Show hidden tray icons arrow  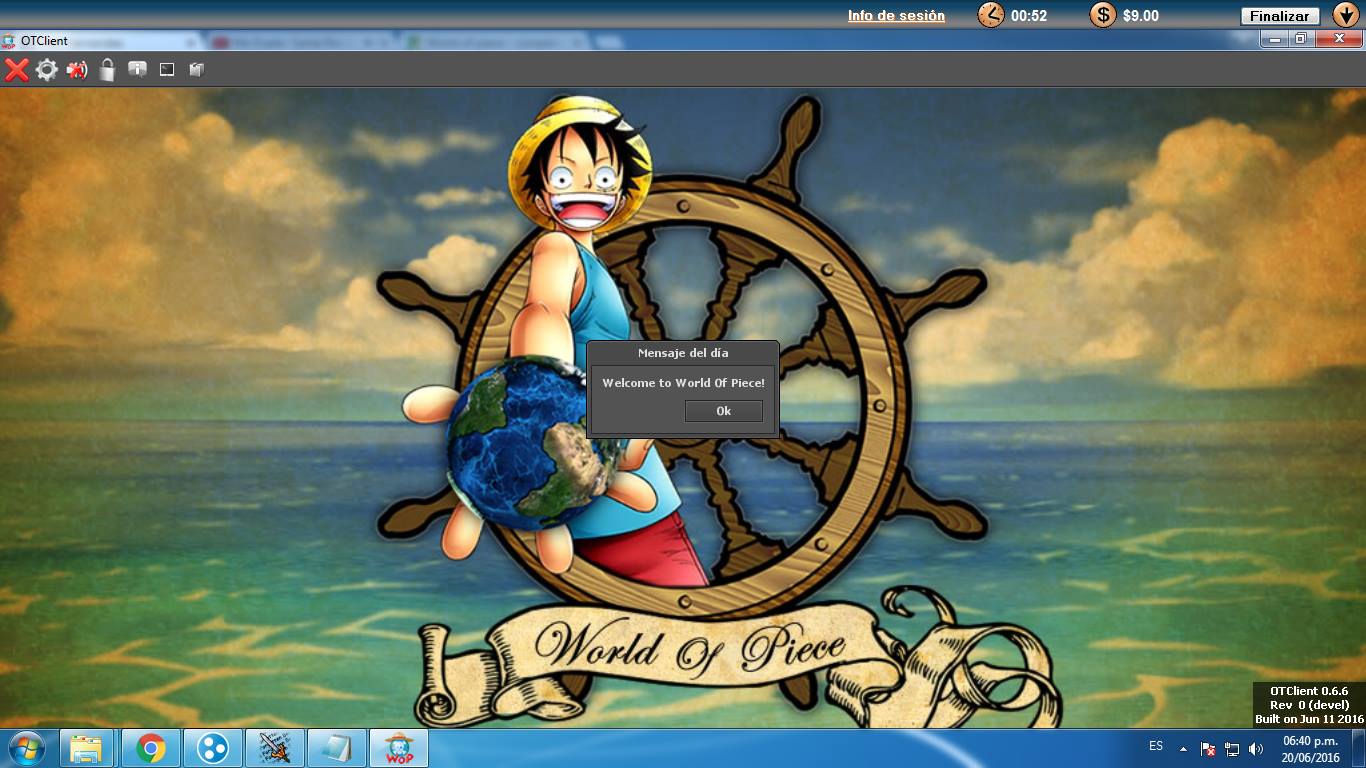pos(1183,748)
